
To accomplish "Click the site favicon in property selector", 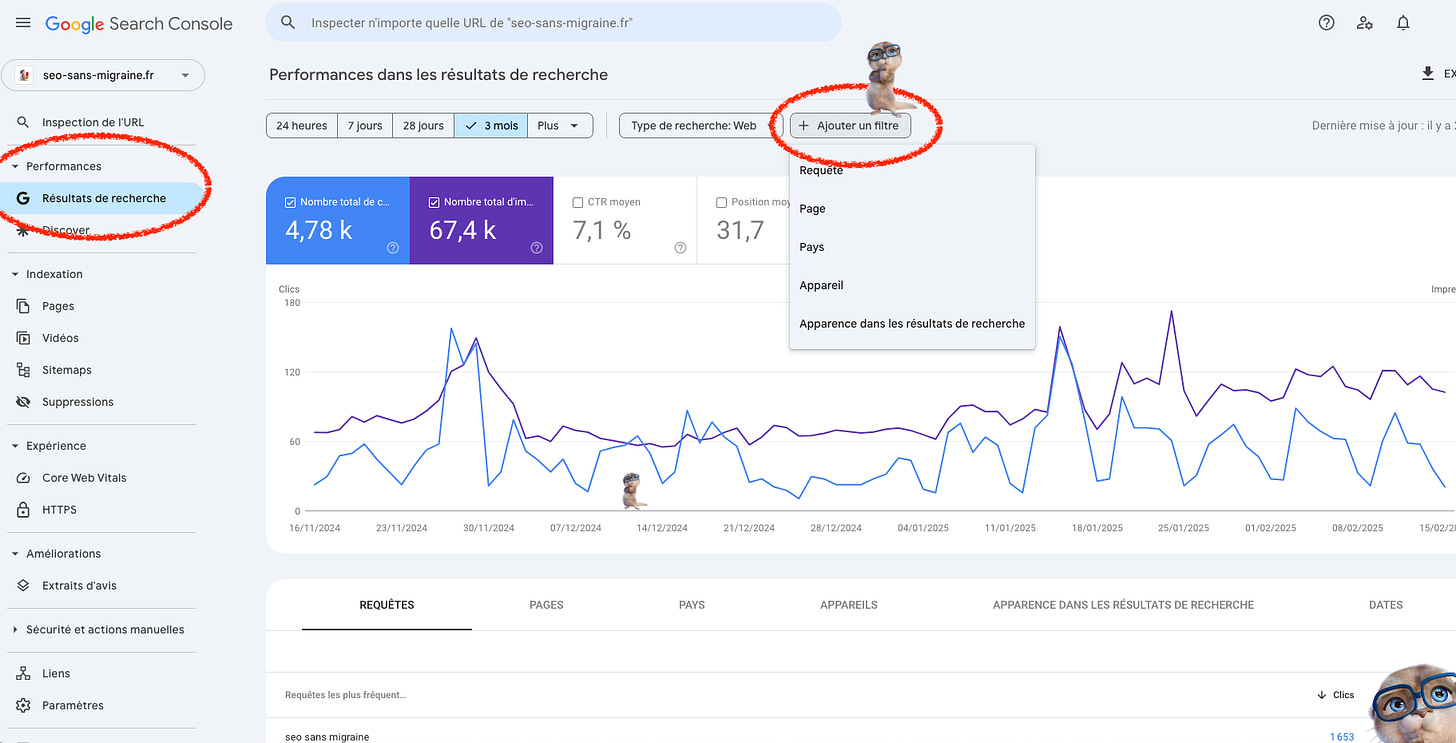I will (x=24, y=75).
